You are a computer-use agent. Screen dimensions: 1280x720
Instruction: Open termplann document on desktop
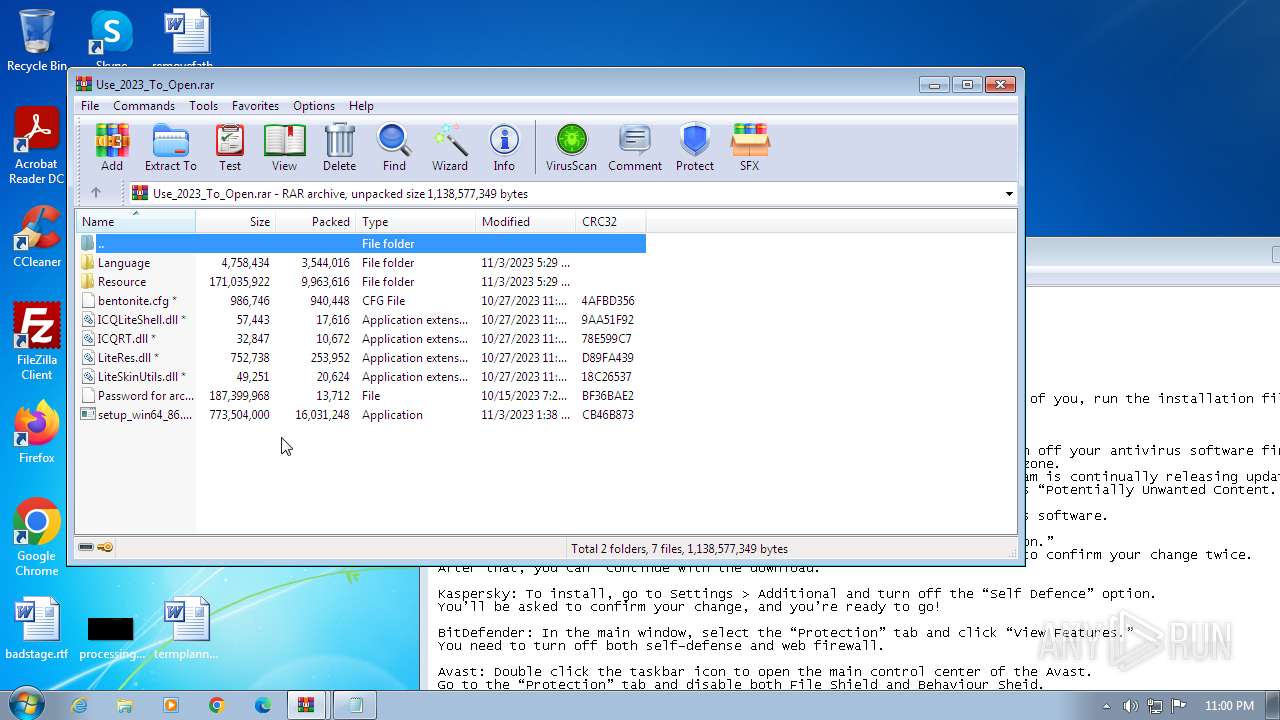pyautogui.click(x=186, y=628)
